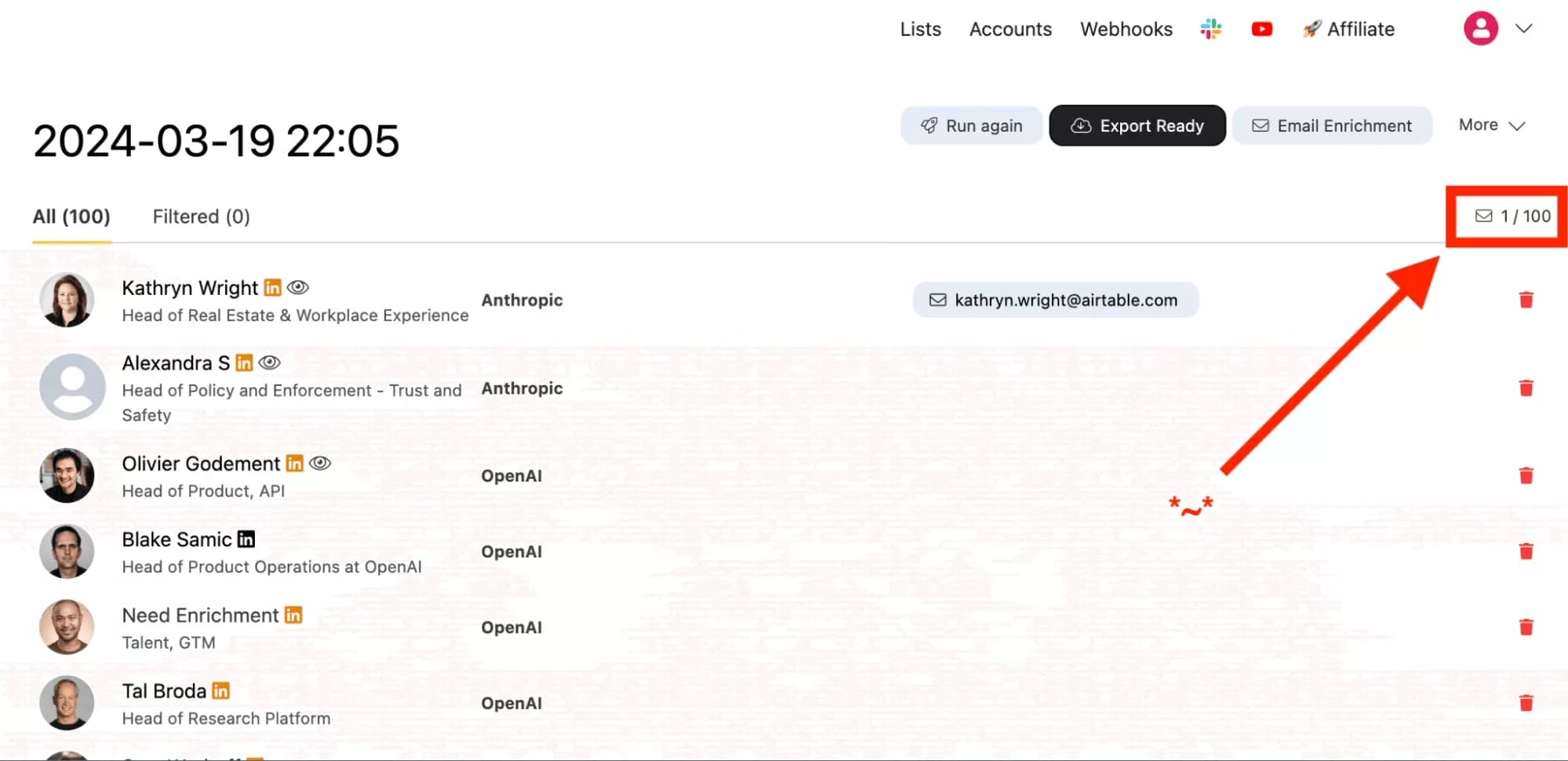Image resolution: width=1568 pixels, height=761 pixels.
Task: Open Tal Broda's LinkedIn icon
Action: [x=221, y=691]
